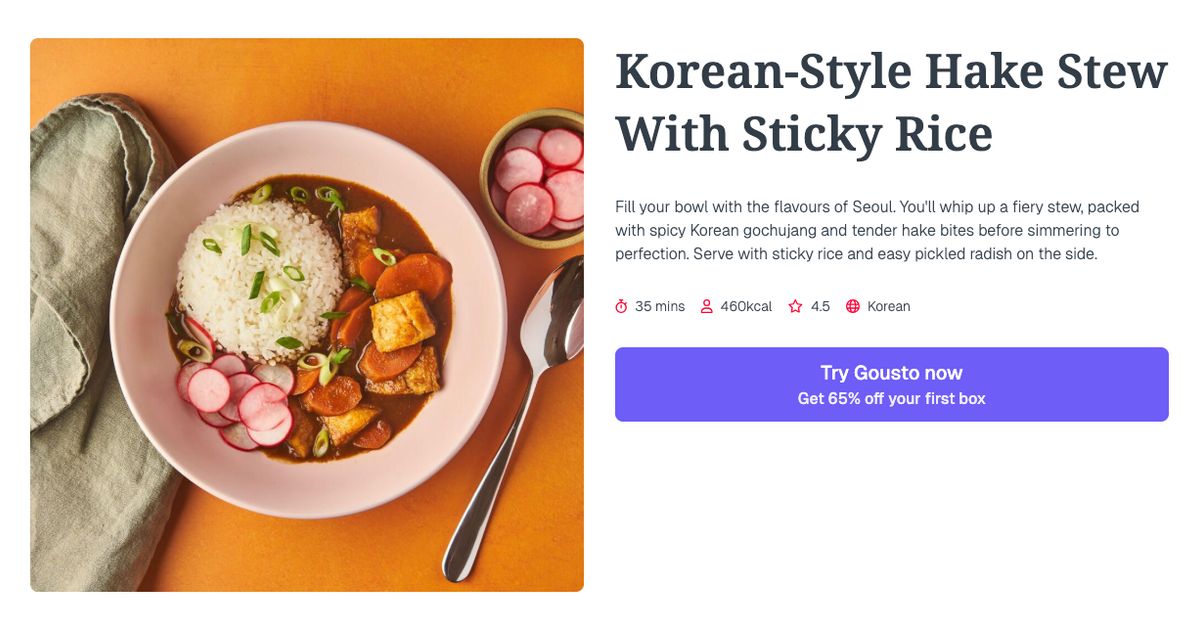Click the recipe title heading
This screenshot has height=630, width=1200.
(890, 100)
